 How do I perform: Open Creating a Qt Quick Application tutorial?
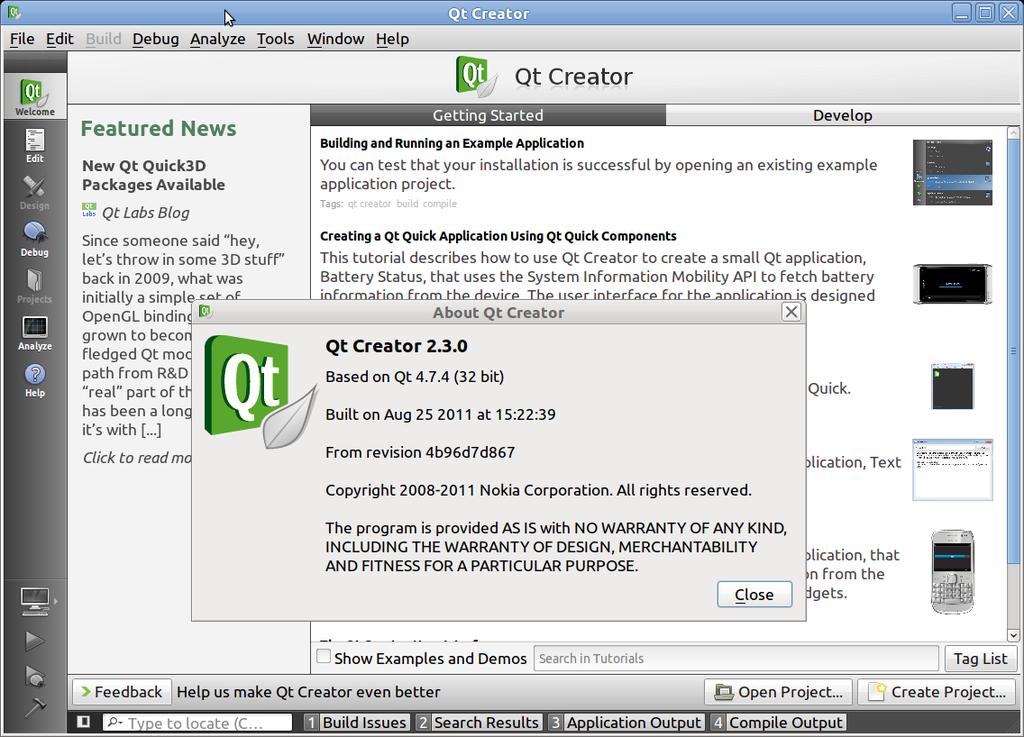498,236
